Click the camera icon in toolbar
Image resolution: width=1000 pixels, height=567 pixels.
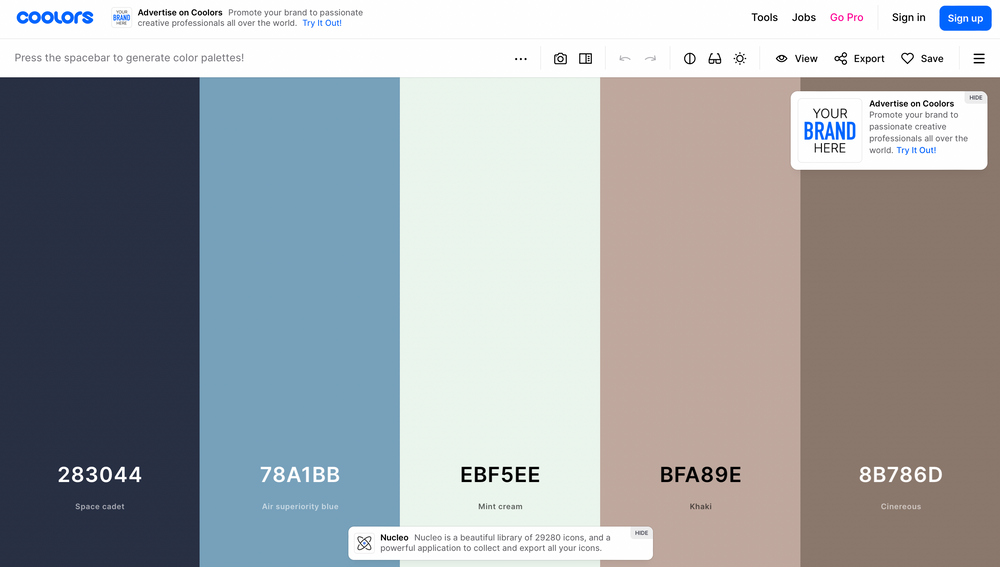point(560,59)
